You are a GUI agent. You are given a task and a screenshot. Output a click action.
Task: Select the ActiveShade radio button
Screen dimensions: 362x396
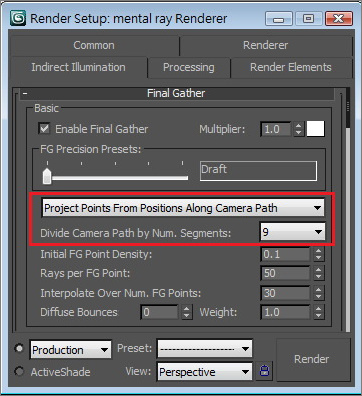coord(19,371)
